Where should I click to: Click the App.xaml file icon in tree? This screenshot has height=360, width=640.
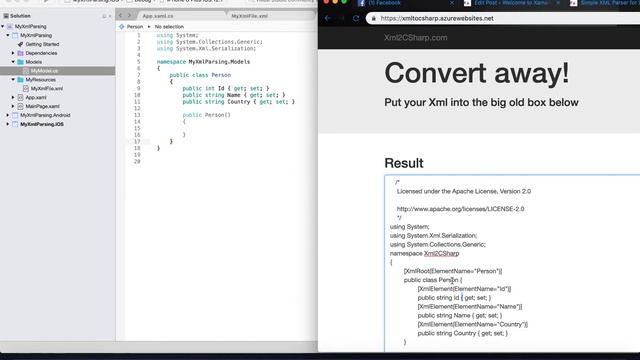click(x=20, y=98)
